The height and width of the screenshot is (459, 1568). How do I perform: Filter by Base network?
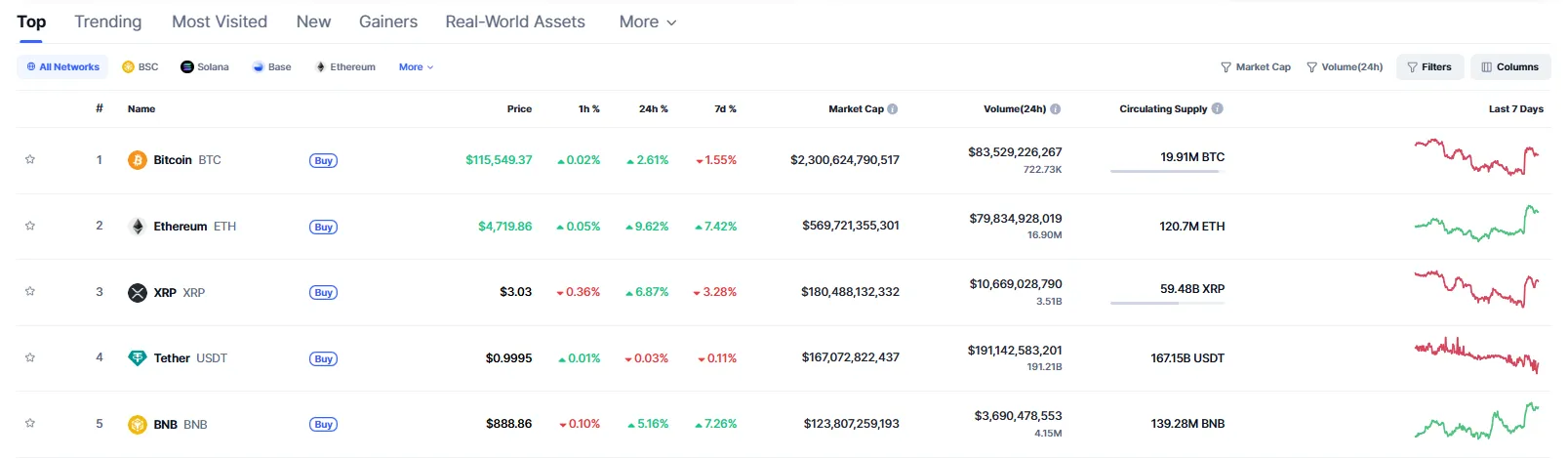pyautogui.click(x=272, y=67)
